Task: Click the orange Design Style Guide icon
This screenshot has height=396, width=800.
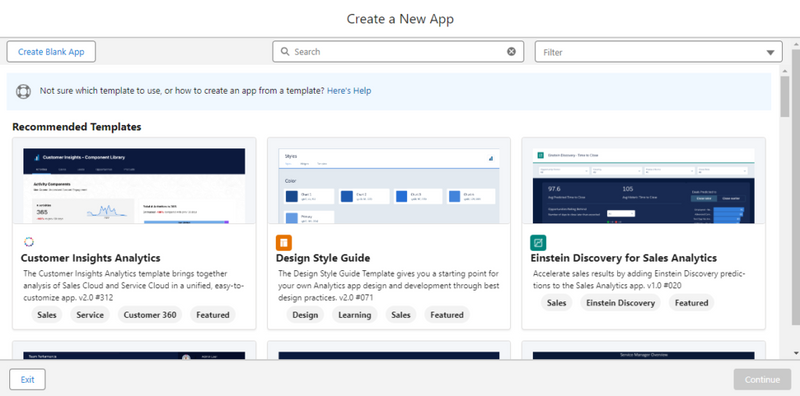Action: coord(284,242)
